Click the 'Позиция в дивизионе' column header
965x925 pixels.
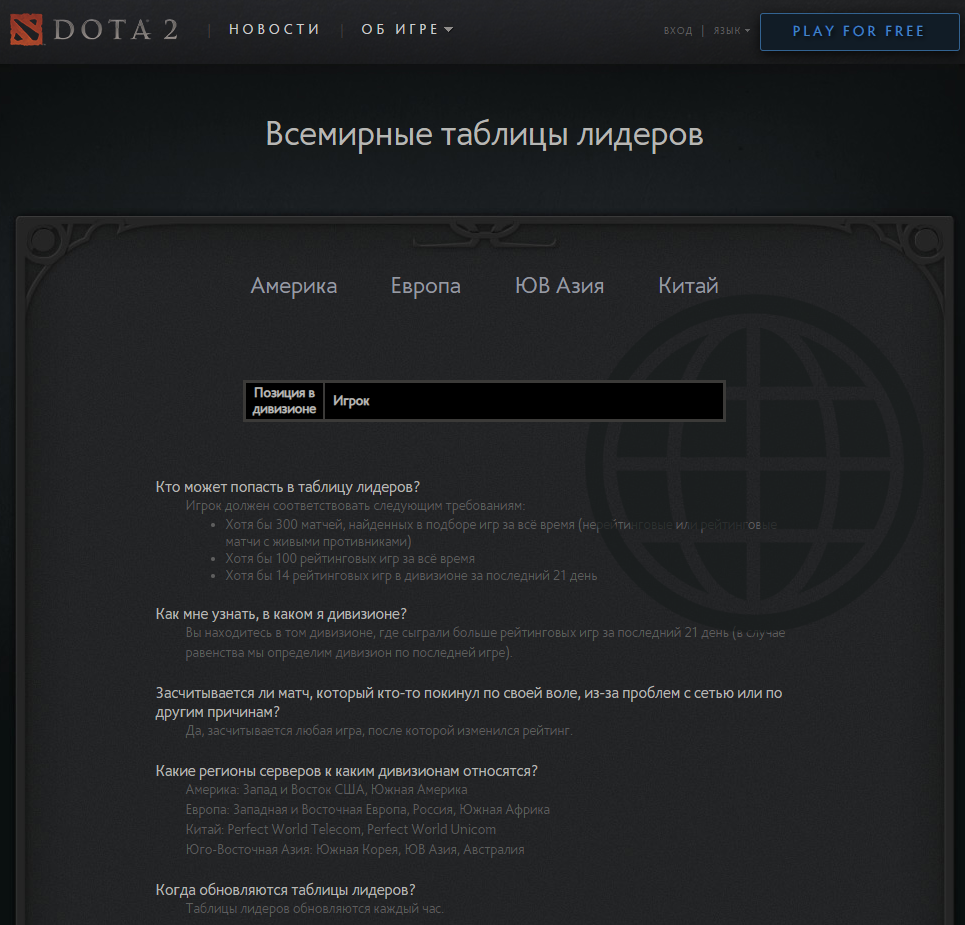(284, 400)
